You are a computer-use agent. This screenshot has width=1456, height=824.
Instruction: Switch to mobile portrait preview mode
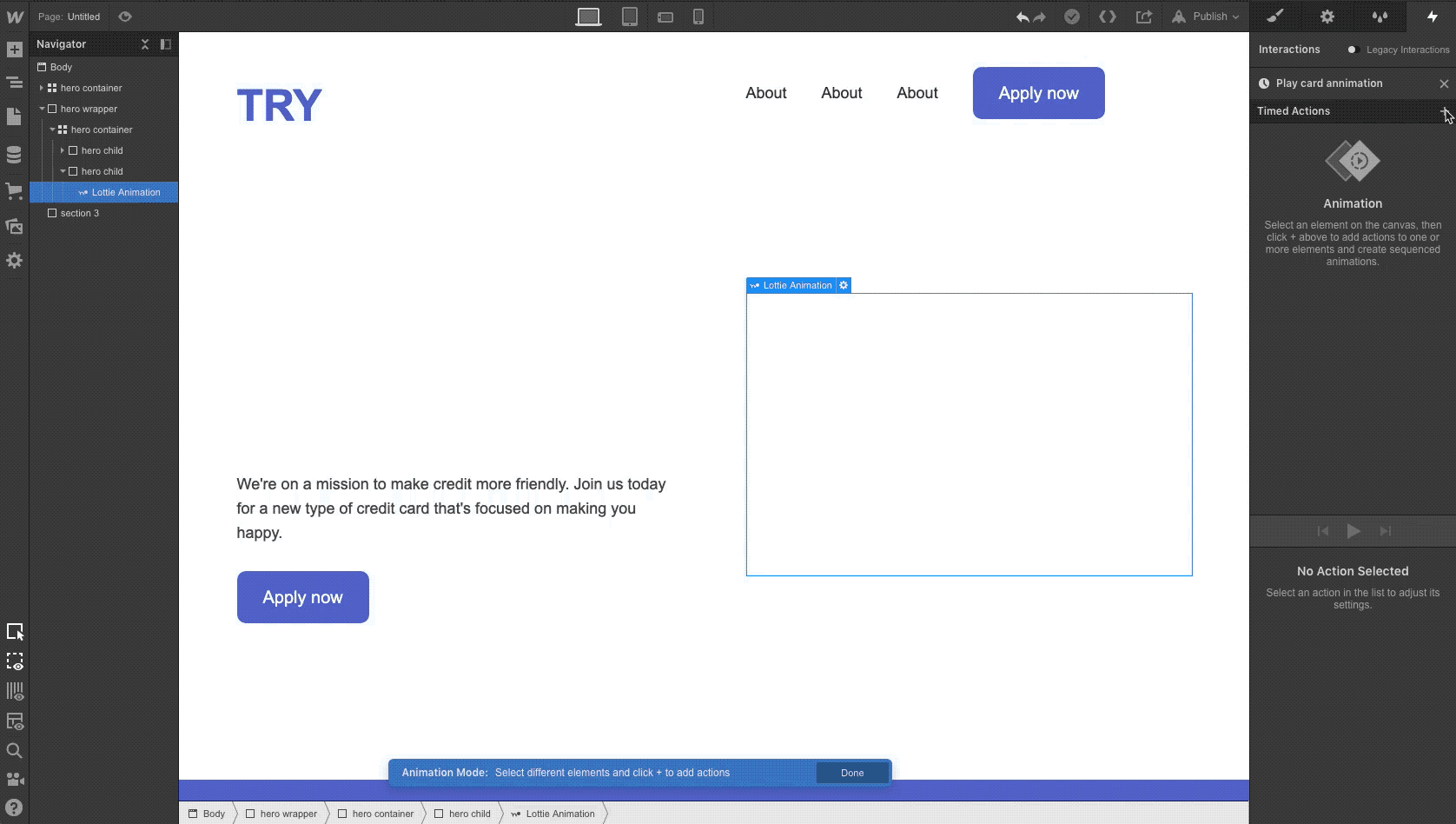[698, 17]
